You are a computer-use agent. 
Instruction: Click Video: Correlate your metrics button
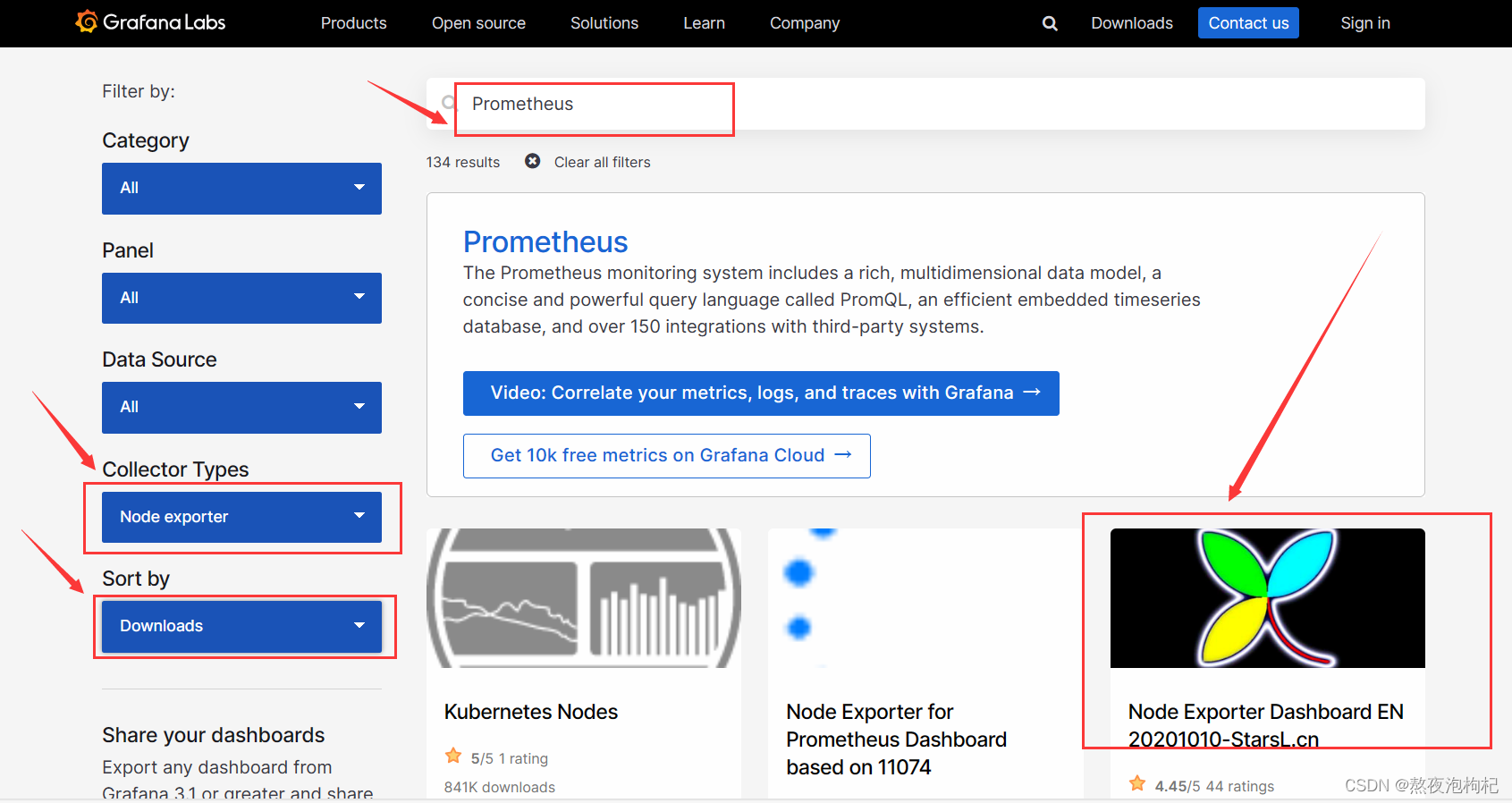tap(761, 393)
